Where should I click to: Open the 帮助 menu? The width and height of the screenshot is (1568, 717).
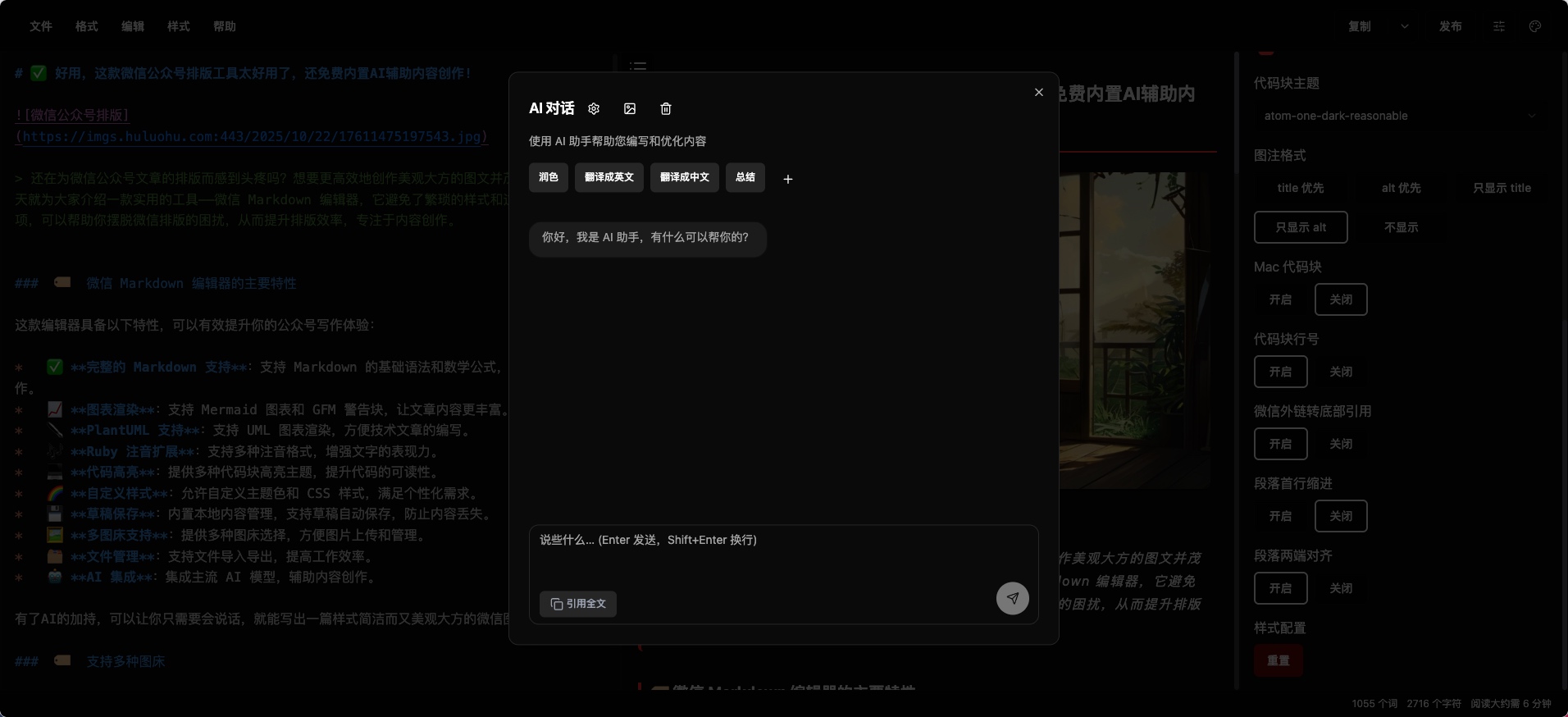coord(225,26)
